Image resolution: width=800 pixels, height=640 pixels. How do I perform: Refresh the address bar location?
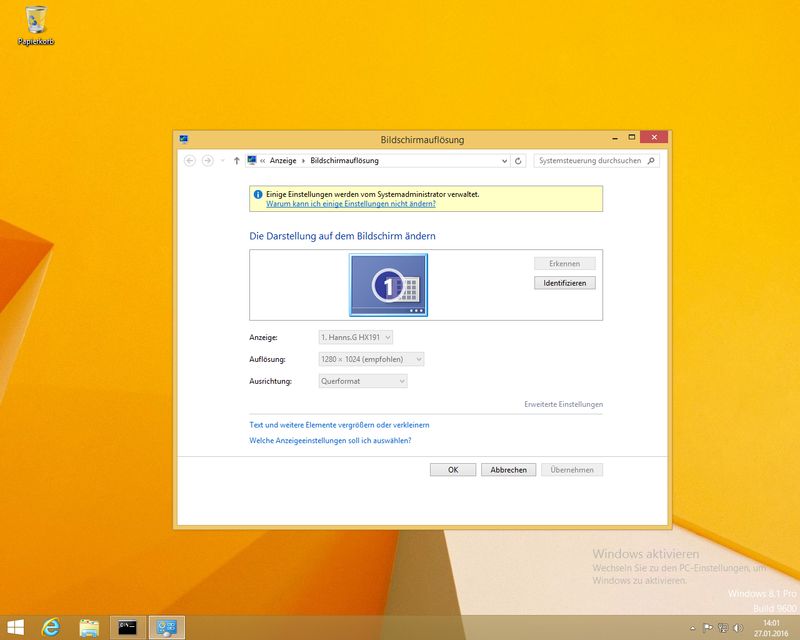(518, 160)
